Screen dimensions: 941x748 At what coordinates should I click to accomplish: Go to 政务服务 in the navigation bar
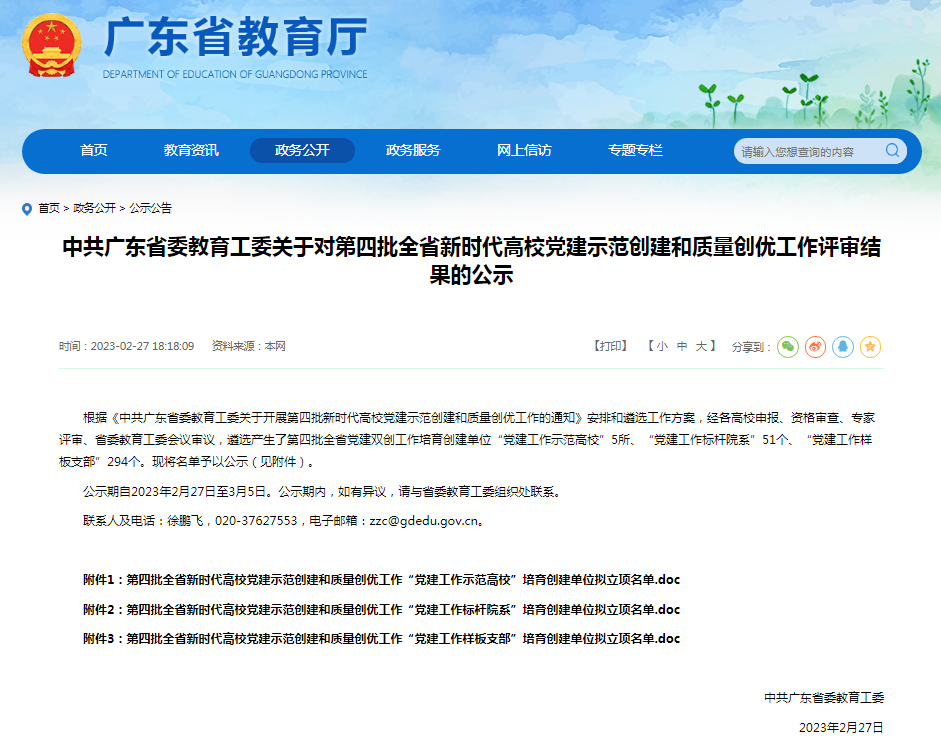tap(413, 151)
